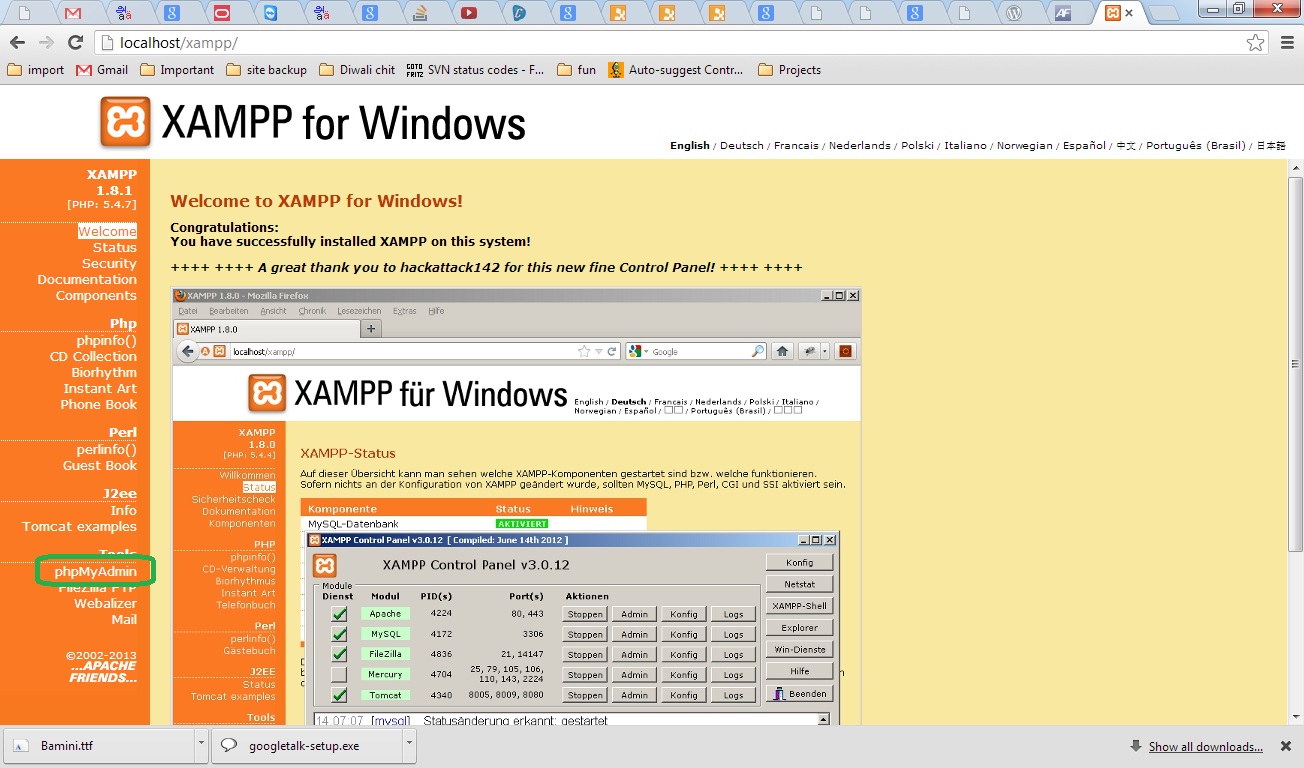Expand the site backup bookmarks folder
The width and height of the screenshot is (1304, 768).
[266, 70]
